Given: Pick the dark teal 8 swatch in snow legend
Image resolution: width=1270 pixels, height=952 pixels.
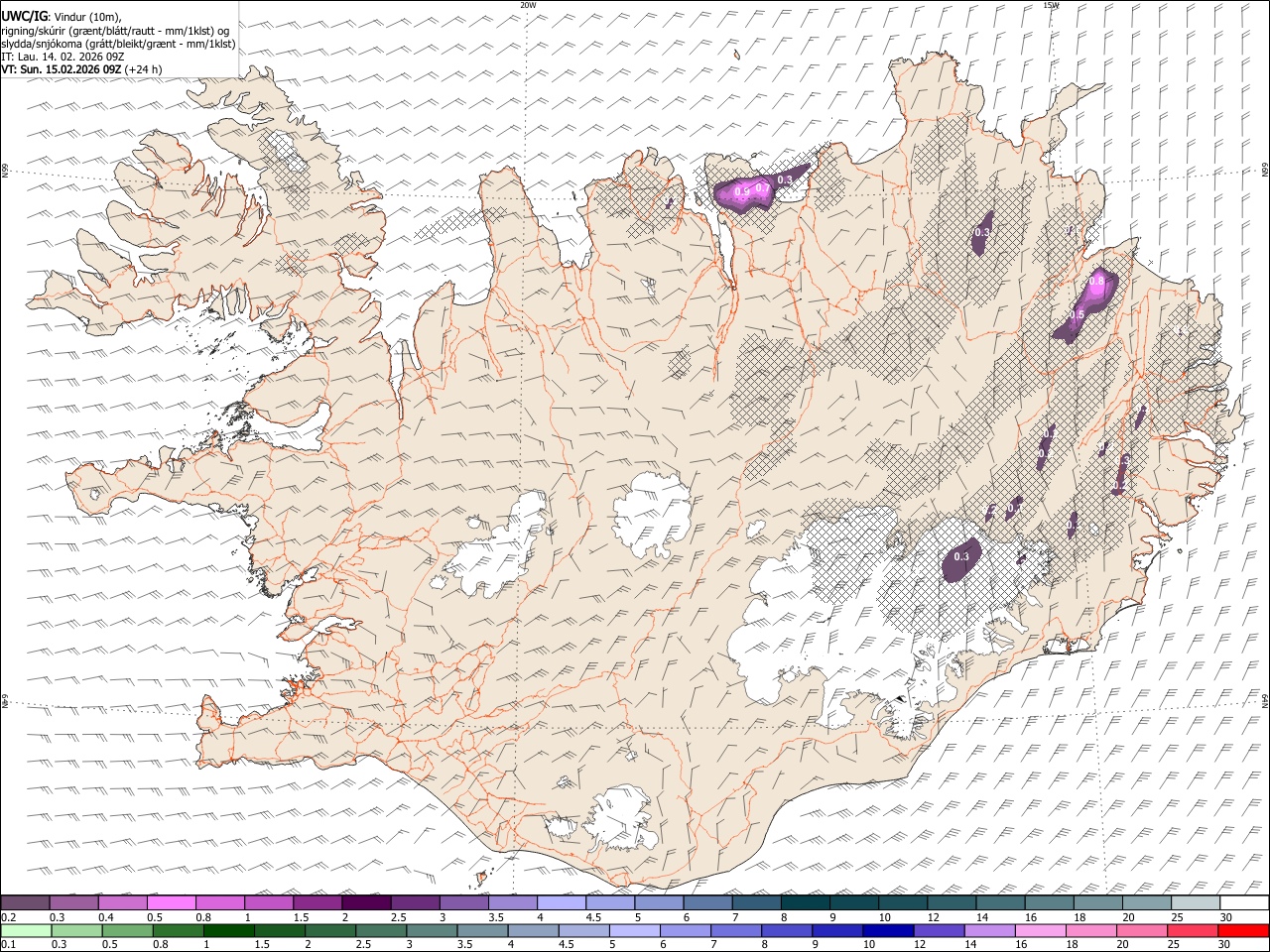Looking at the screenshot, I should [806, 903].
